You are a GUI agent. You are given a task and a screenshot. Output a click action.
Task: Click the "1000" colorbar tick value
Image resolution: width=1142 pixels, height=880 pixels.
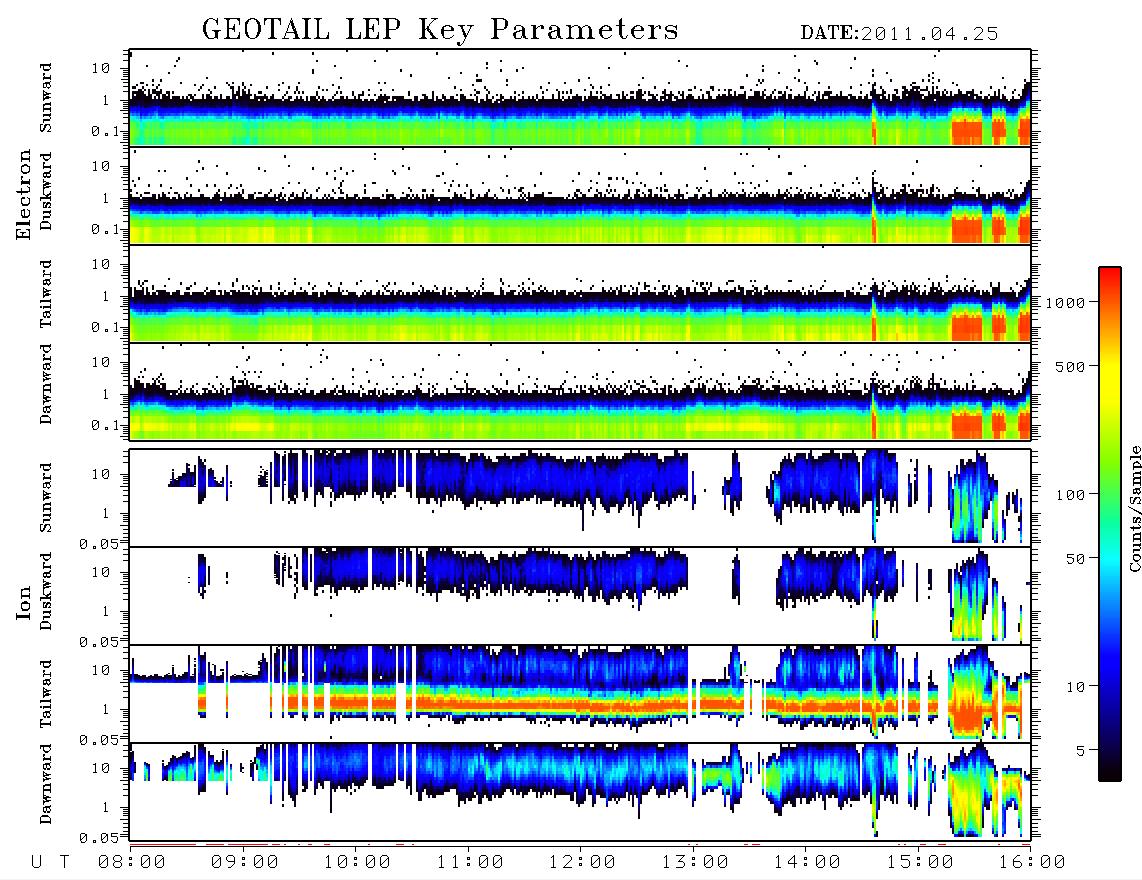(1065, 303)
